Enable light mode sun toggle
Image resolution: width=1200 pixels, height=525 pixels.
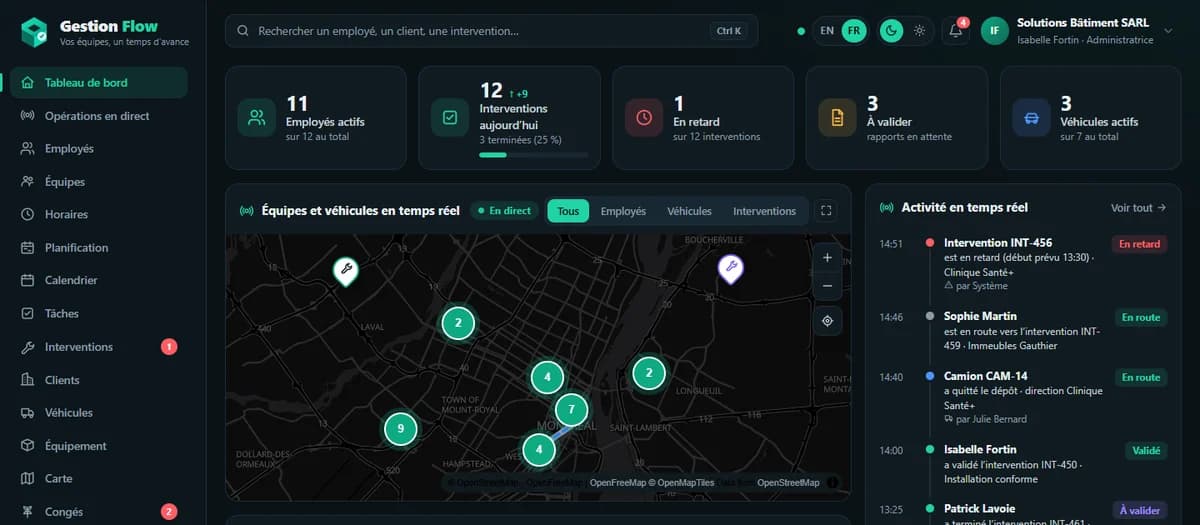coord(919,31)
